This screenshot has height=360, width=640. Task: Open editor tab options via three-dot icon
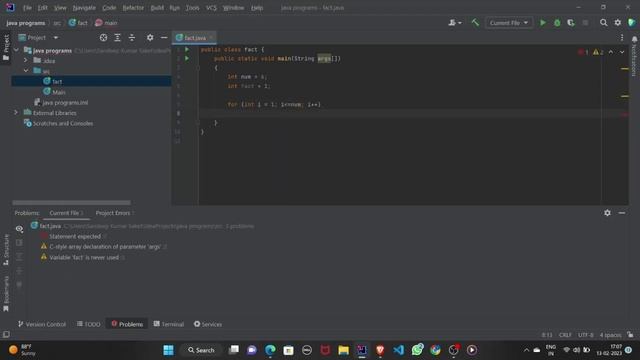pos(622,38)
